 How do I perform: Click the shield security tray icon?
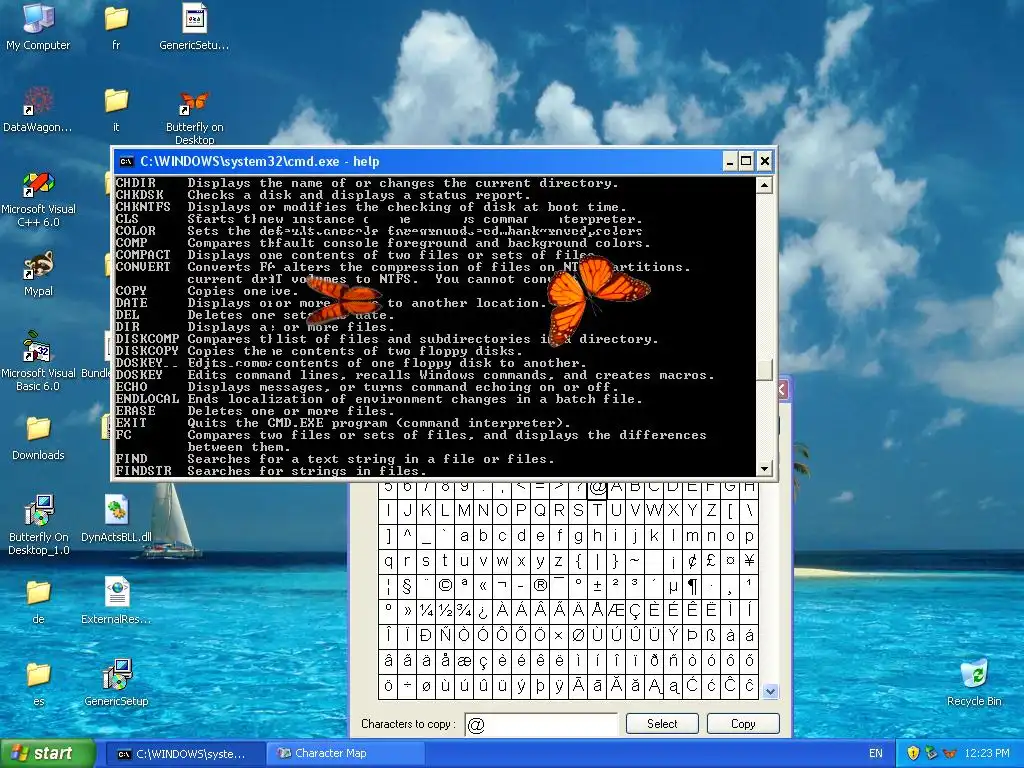(x=913, y=753)
